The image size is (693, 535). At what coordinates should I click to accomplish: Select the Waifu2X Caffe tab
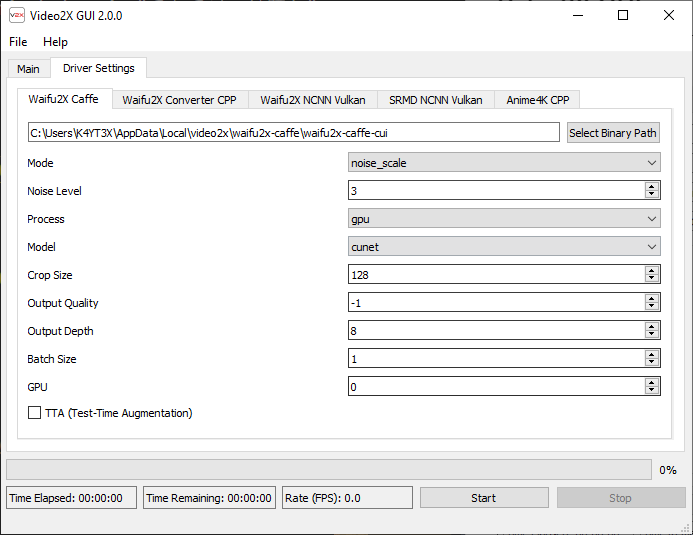click(x=64, y=99)
